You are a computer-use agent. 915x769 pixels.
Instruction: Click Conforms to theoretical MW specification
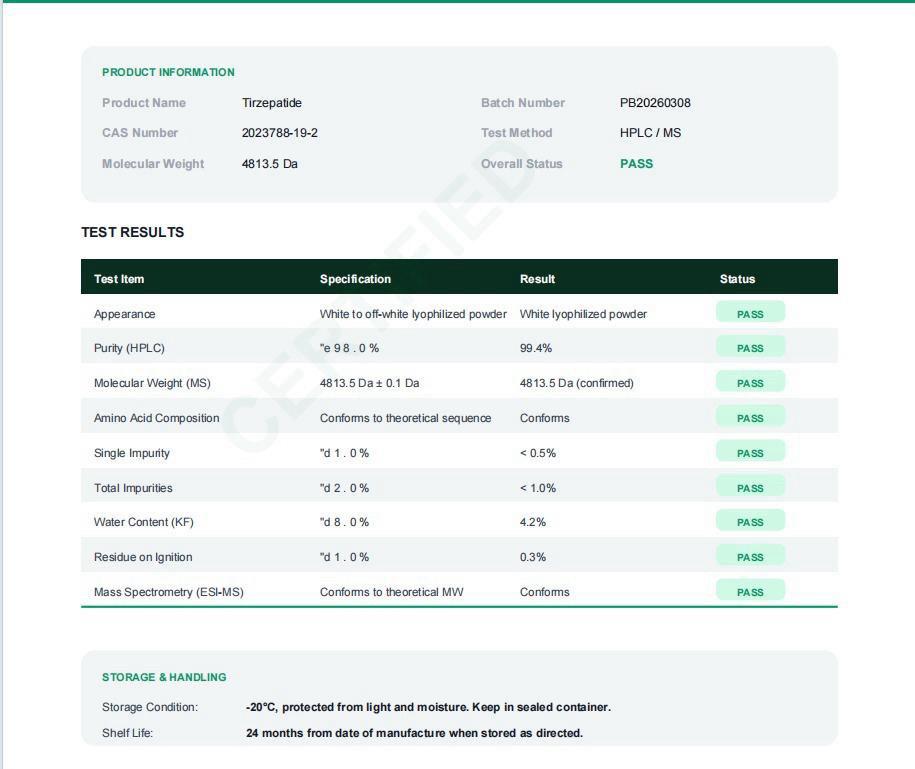[392, 592]
